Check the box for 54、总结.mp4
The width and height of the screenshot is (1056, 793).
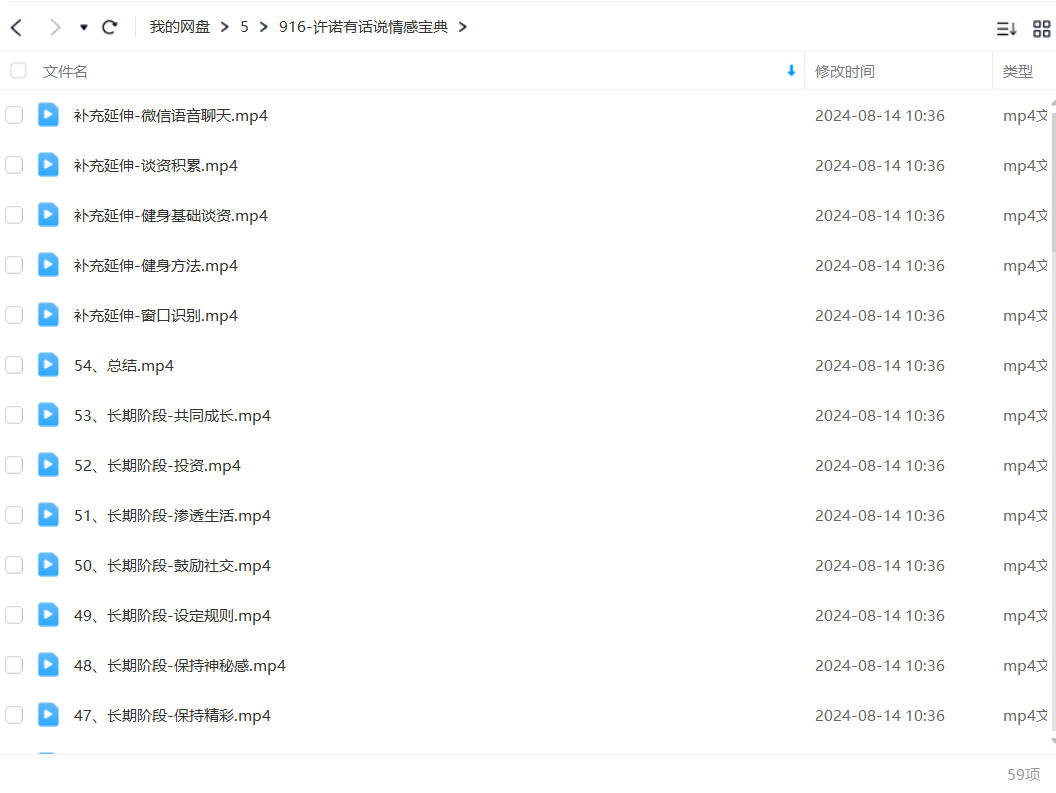click(x=14, y=365)
